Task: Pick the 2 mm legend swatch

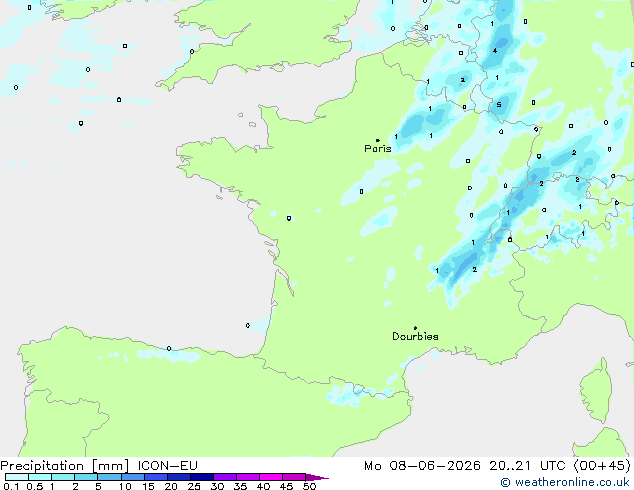Action: pos(86,477)
